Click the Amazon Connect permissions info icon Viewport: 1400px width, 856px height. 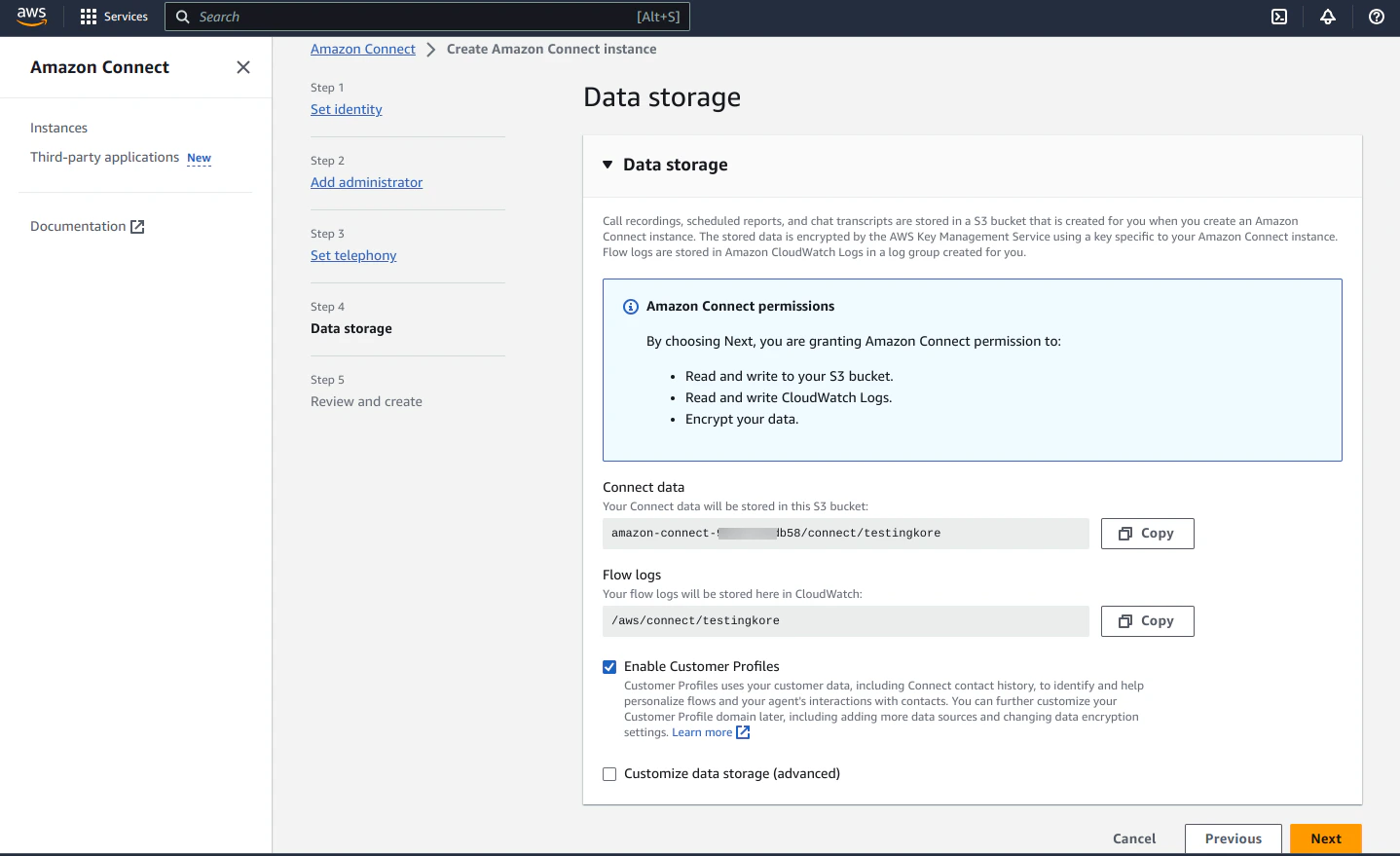tap(630, 306)
